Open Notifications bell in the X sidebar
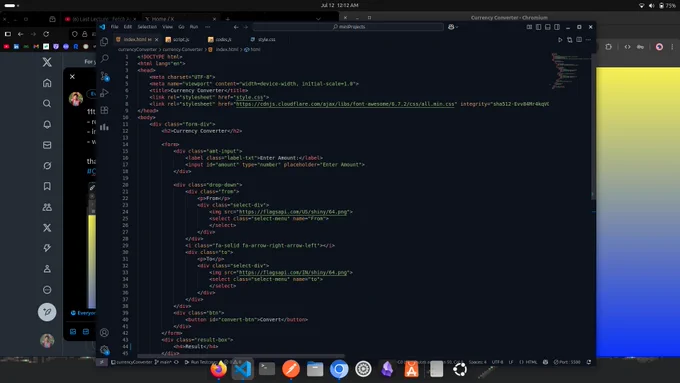The height and width of the screenshot is (383, 680). click(x=47, y=124)
